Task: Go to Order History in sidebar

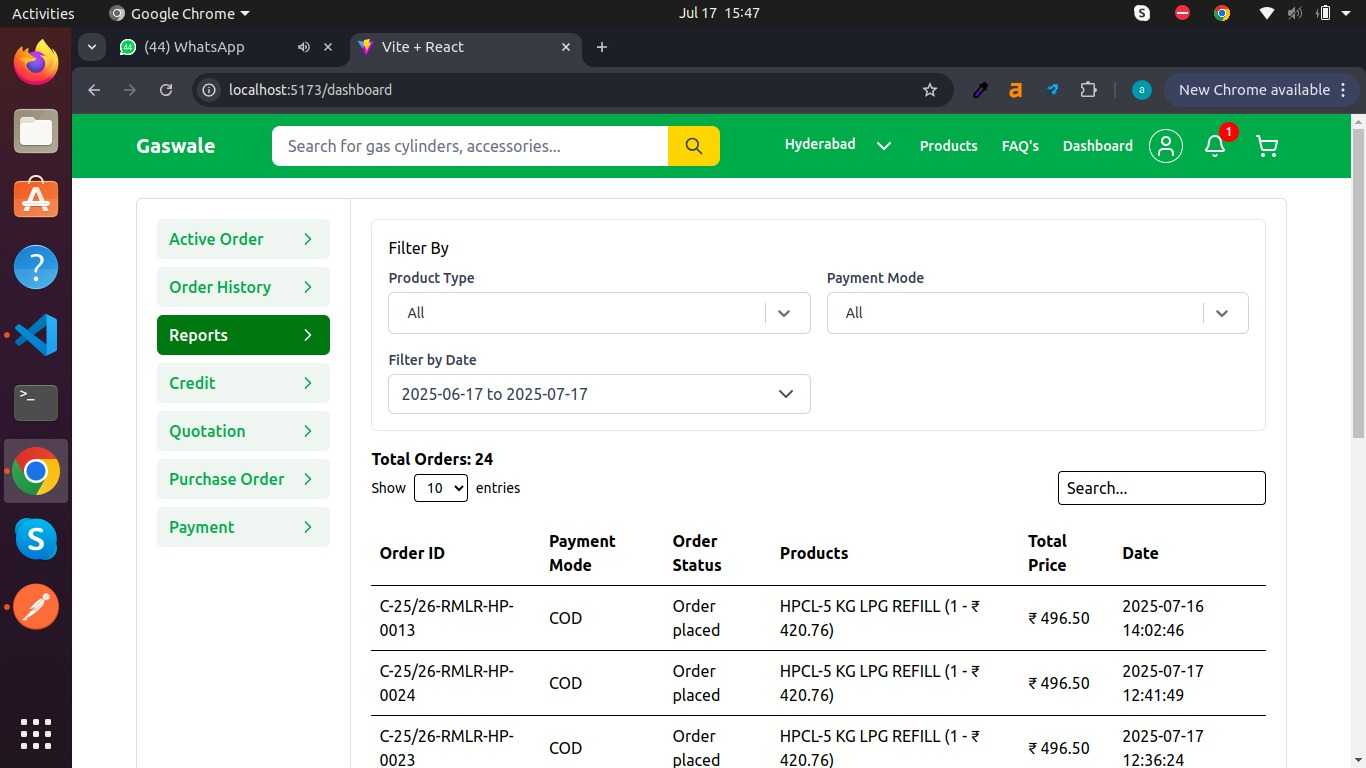Action: [242, 287]
